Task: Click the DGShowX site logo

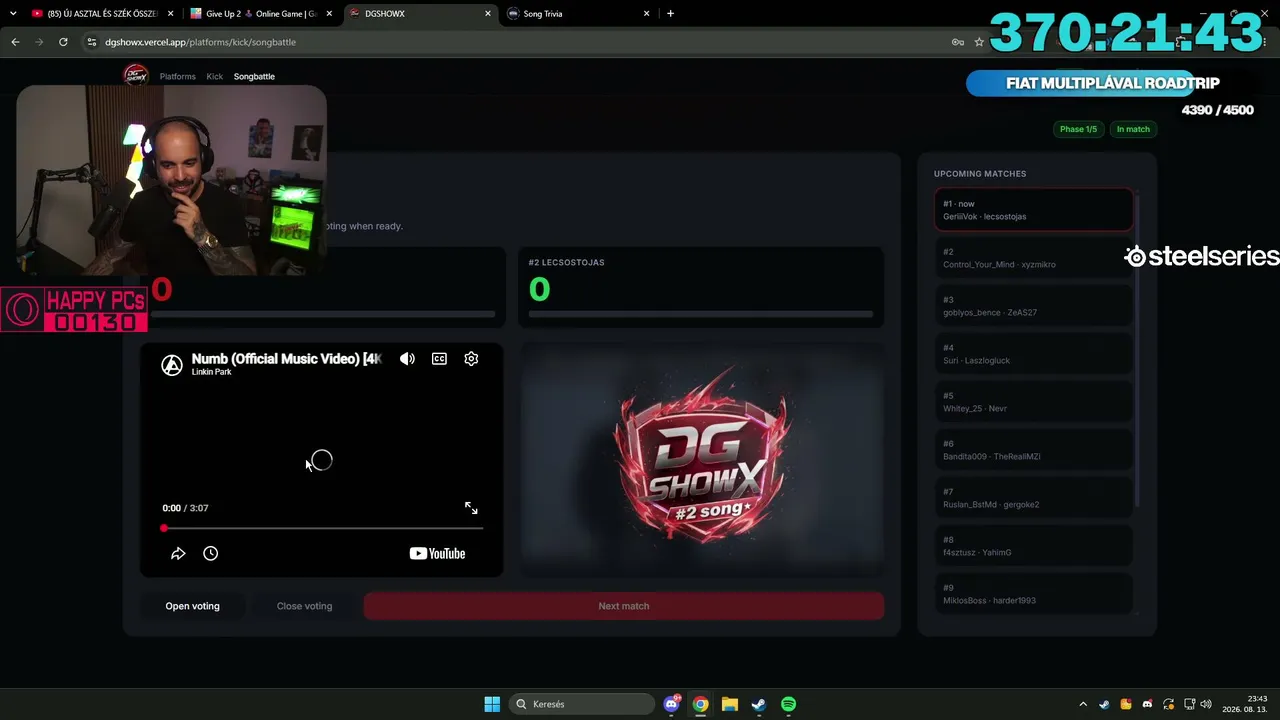Action: pos(135,76)
